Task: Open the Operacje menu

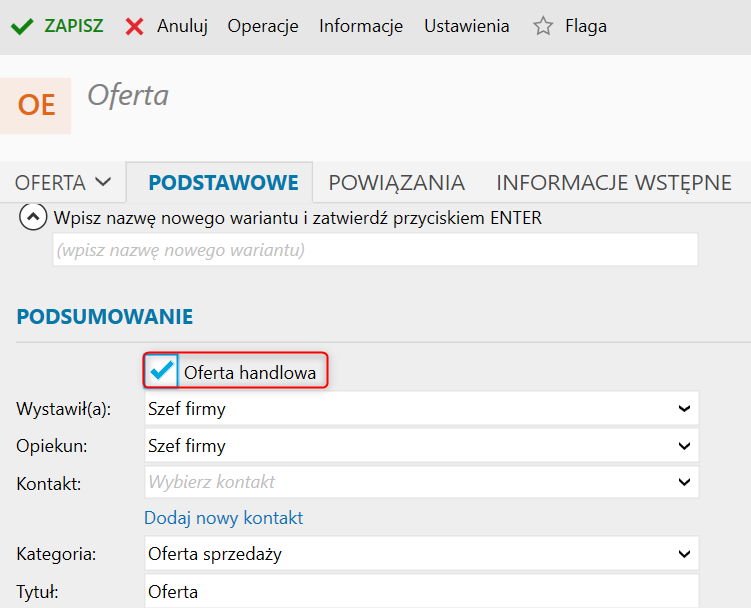Action: click(263, 26)
